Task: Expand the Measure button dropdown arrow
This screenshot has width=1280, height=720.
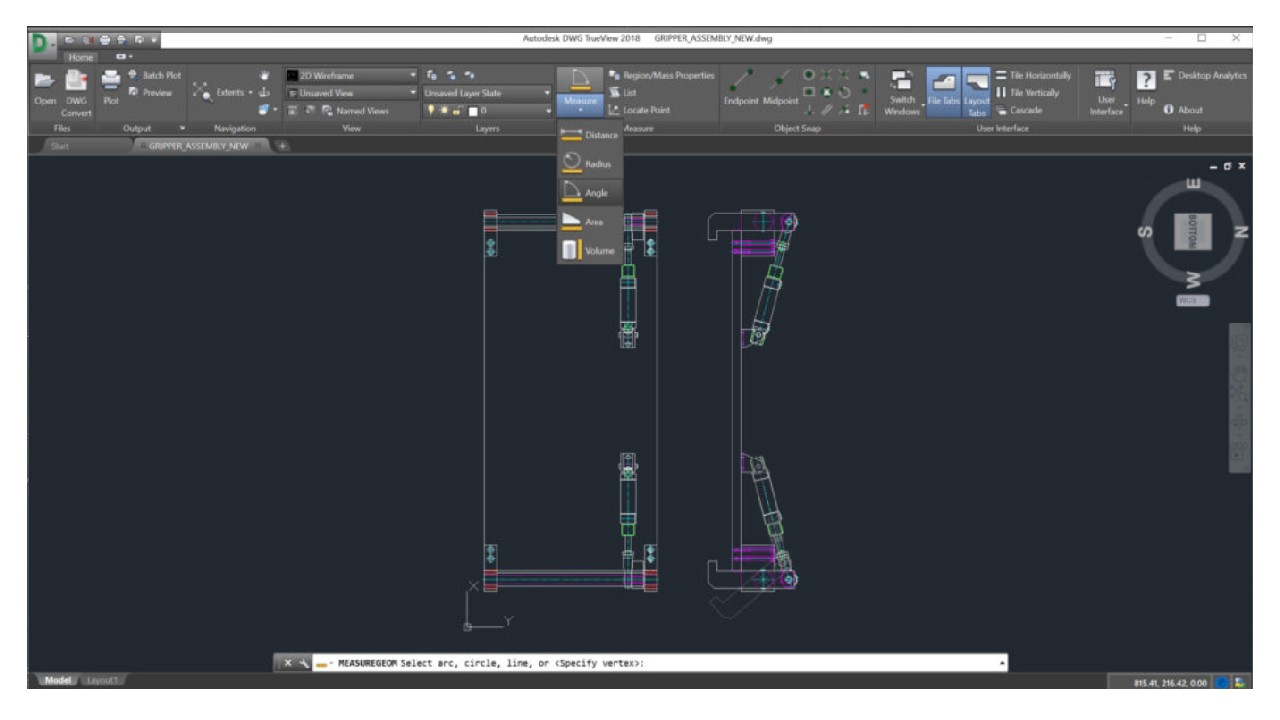Action: pyautogui.click(x=581, y=111)
